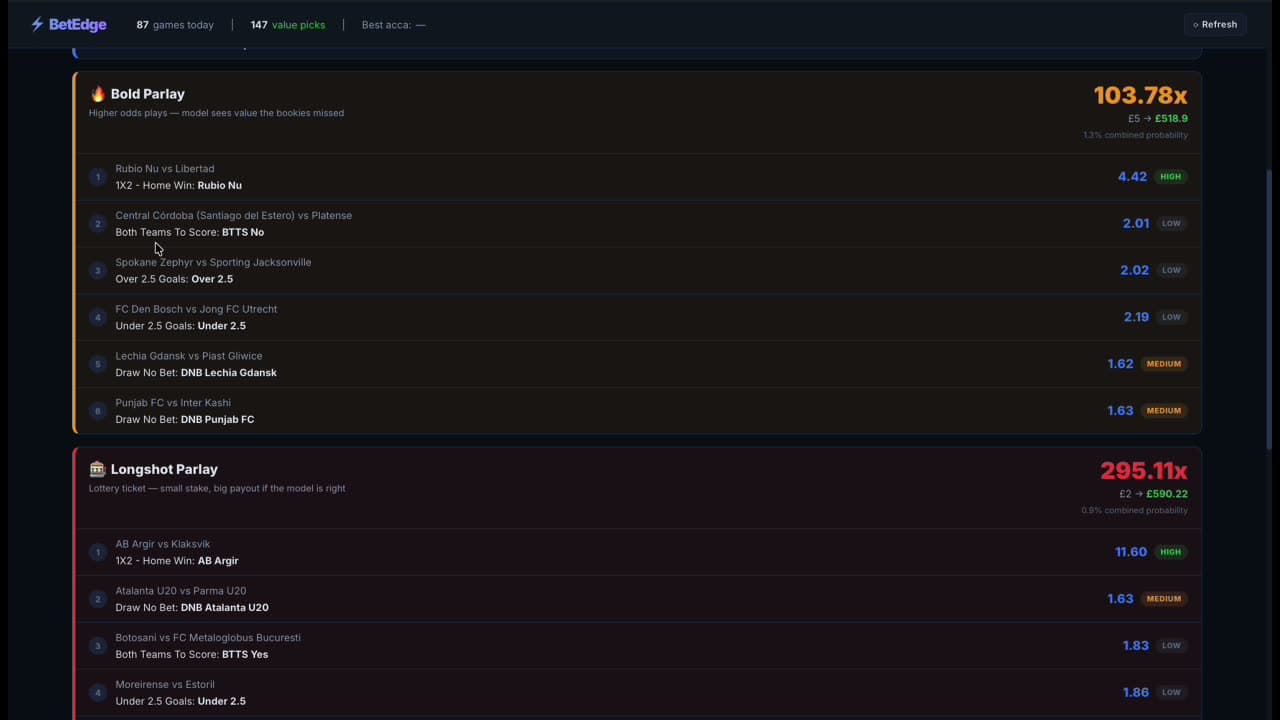Click the fire icon beside Bold Parlay
The width and height of the screenshot is (1280, 720).
coord(98,94)
